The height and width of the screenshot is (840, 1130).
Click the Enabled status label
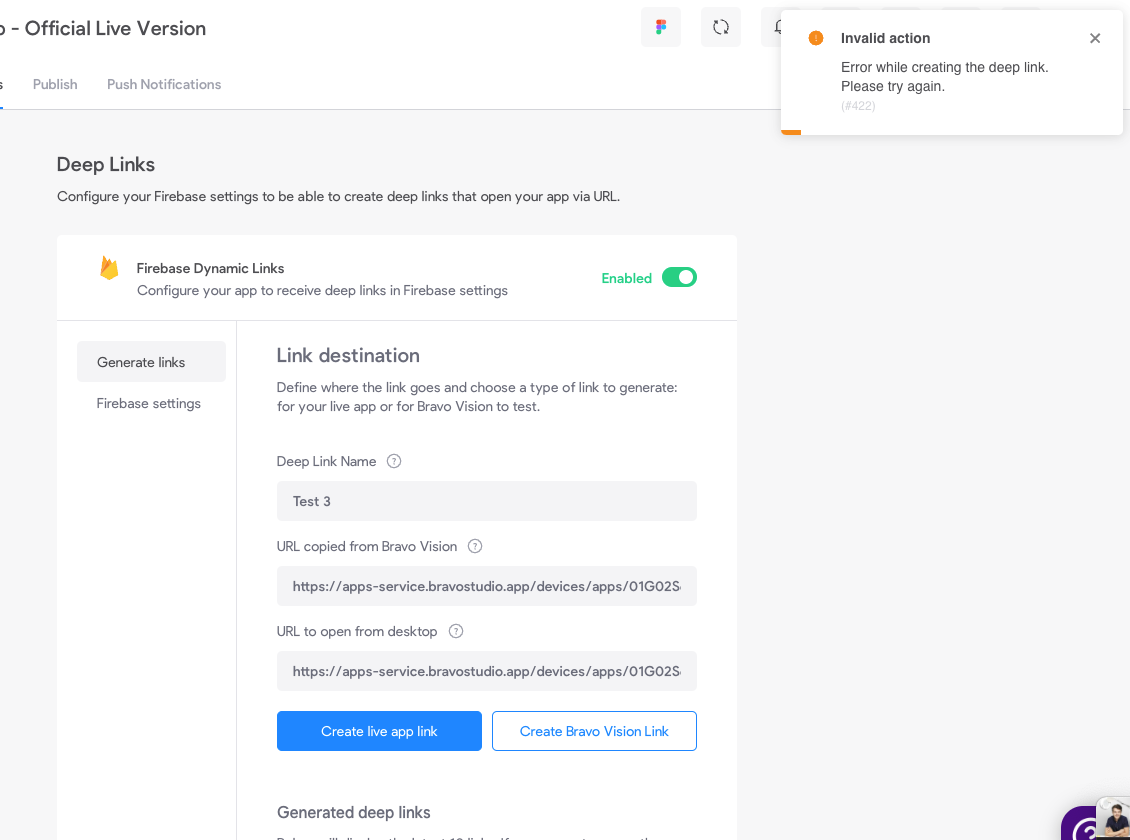pyautogui.click(x=626, y=278)
